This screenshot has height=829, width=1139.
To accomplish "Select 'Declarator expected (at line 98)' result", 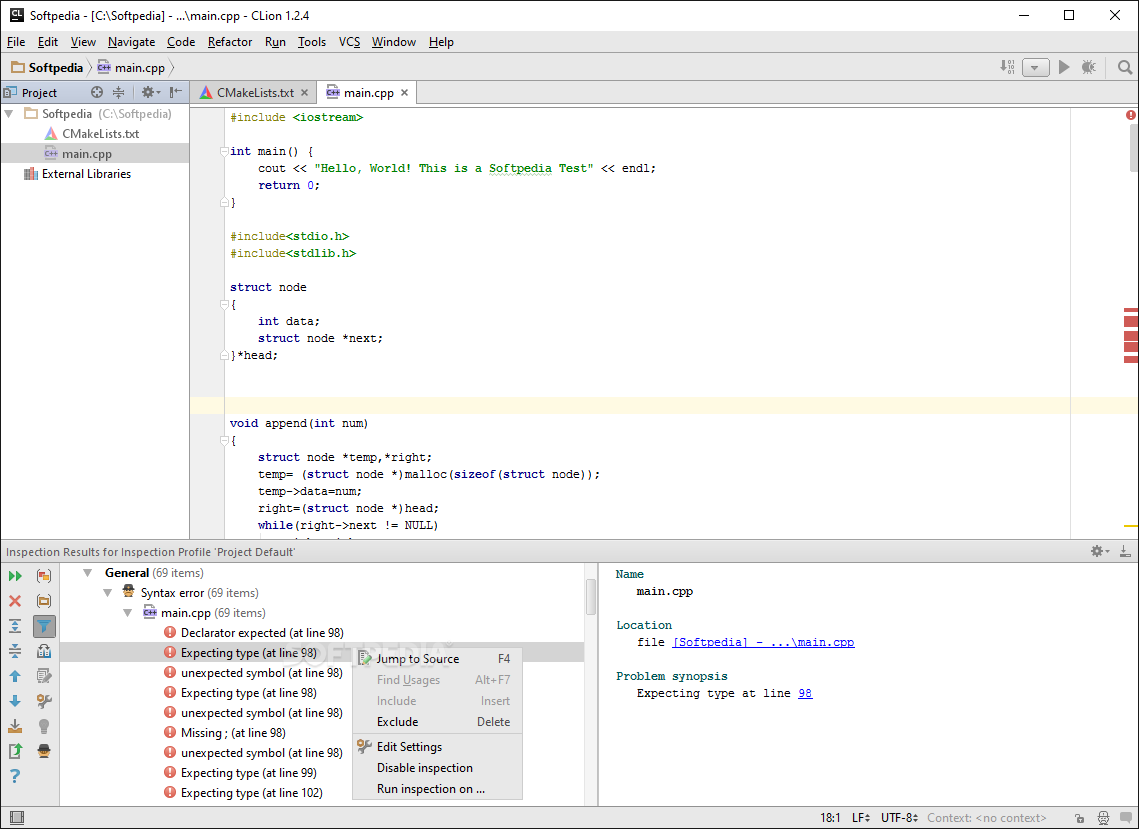I will [x=262, y=633].
